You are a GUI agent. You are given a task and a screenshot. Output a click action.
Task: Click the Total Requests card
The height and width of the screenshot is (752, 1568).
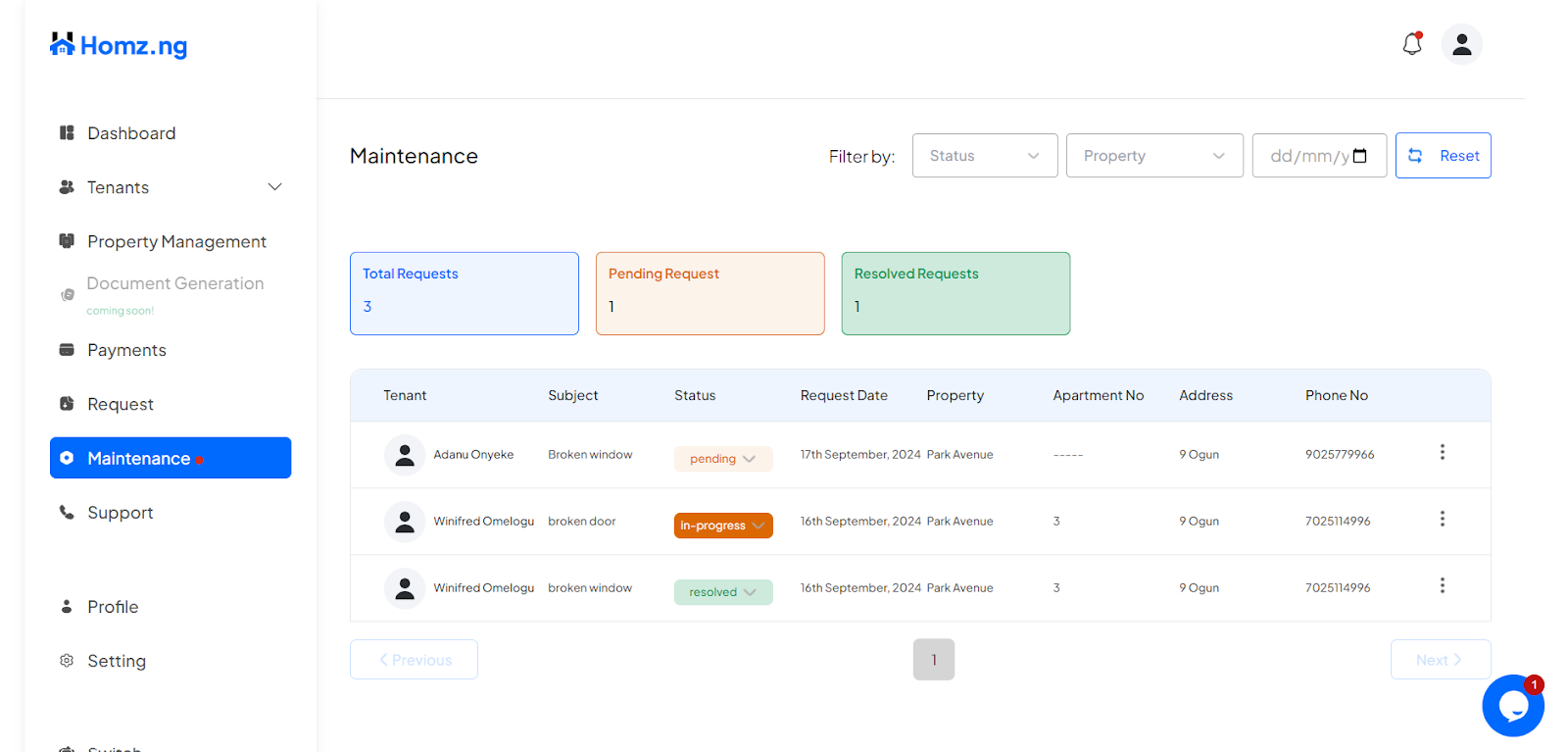(465, 293)
